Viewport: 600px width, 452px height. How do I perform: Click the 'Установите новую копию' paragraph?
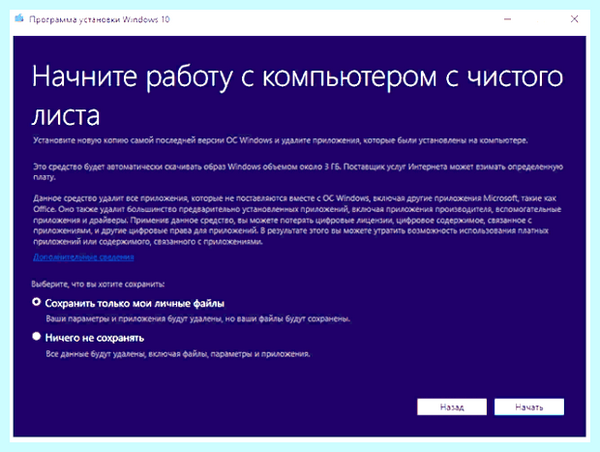[x=280, y=140]
